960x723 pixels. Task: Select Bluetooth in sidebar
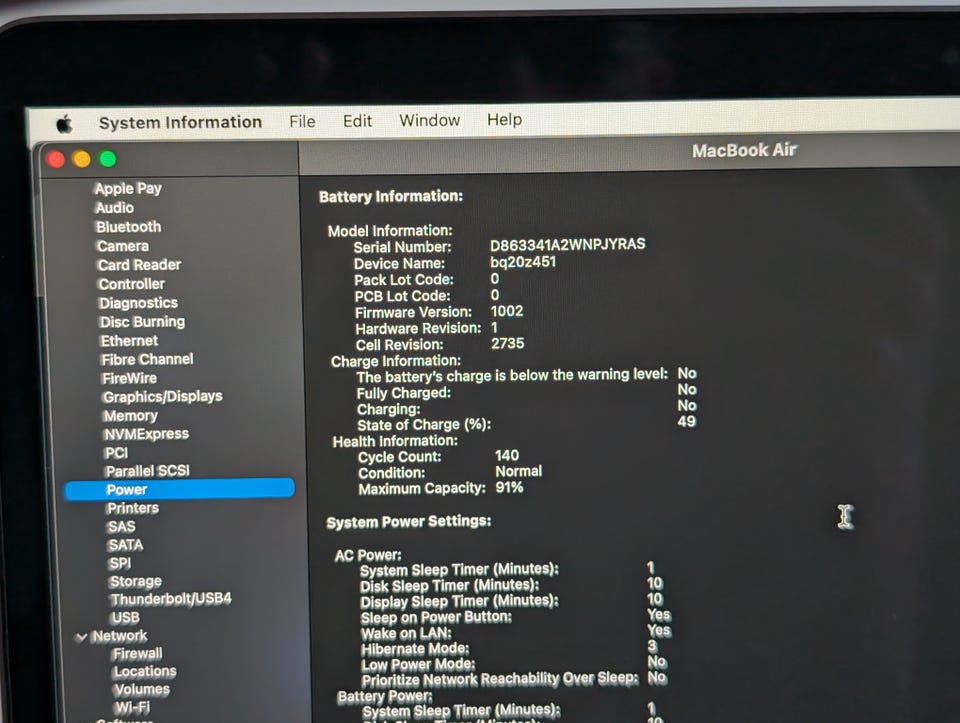[129, 227]
